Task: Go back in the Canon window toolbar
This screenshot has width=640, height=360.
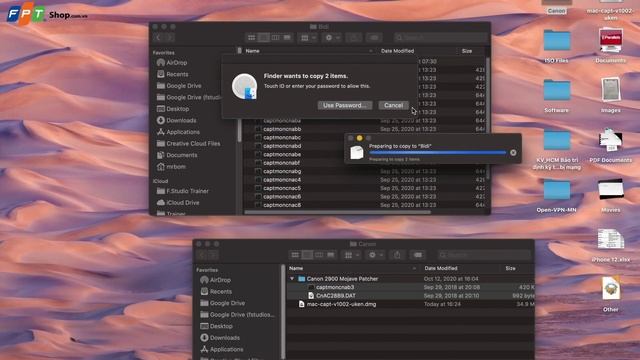Action: point(202,255)
